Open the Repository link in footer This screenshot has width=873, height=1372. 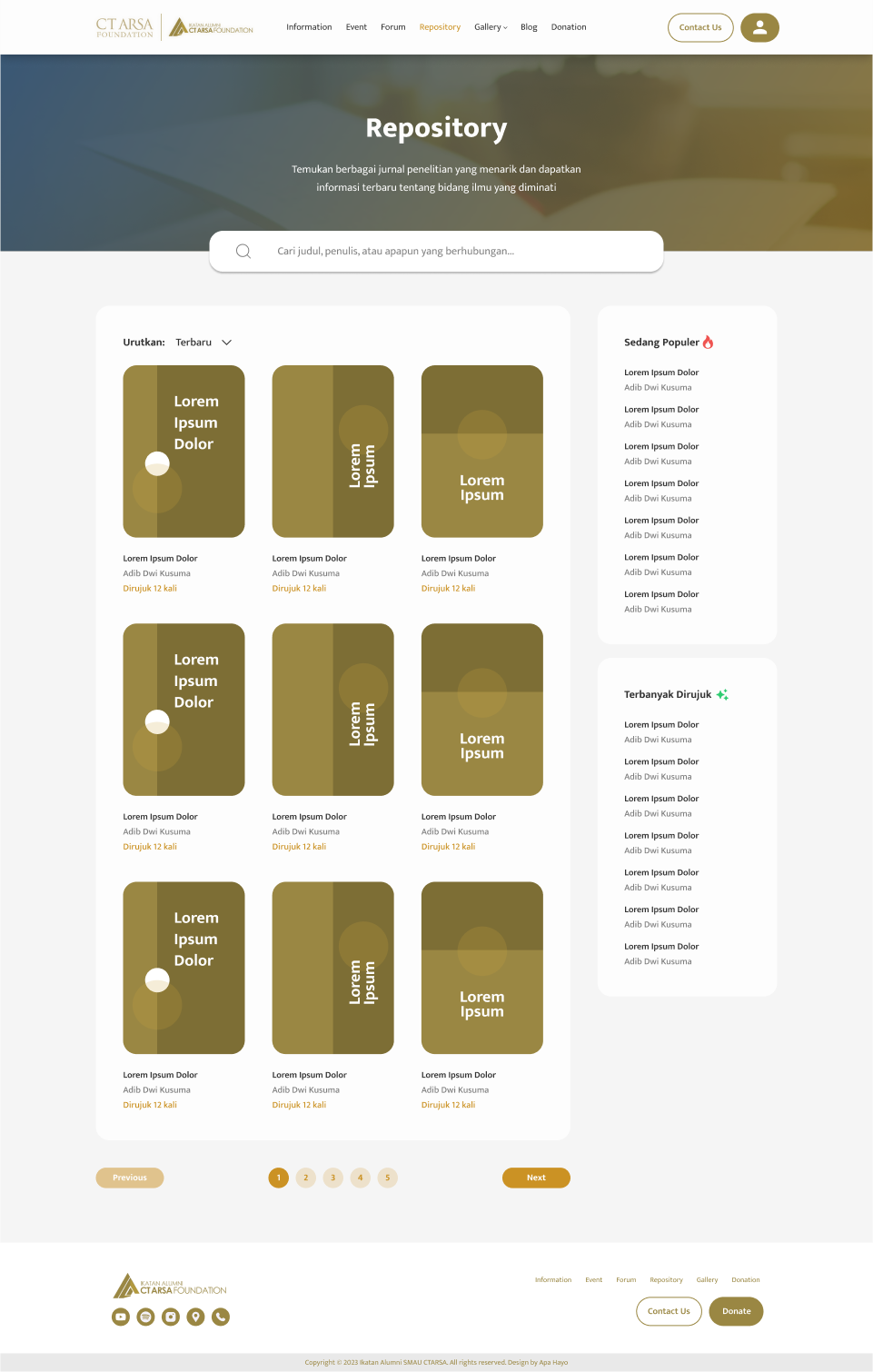666,1280
